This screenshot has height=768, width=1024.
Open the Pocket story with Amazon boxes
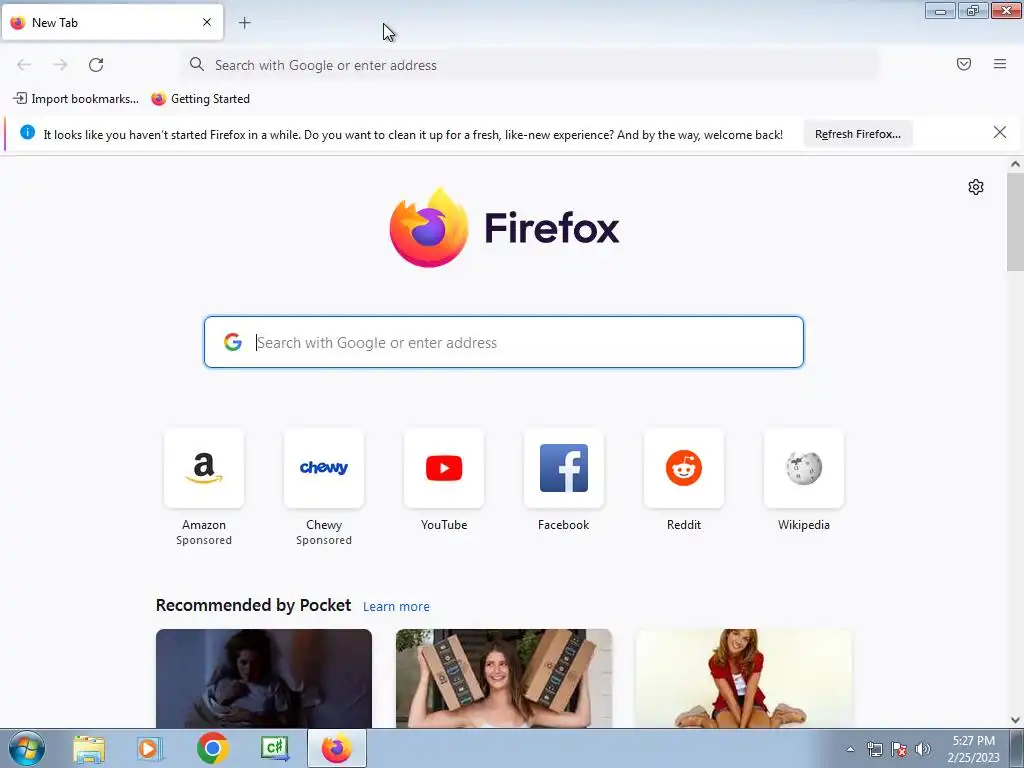click(x=504, y=679)
